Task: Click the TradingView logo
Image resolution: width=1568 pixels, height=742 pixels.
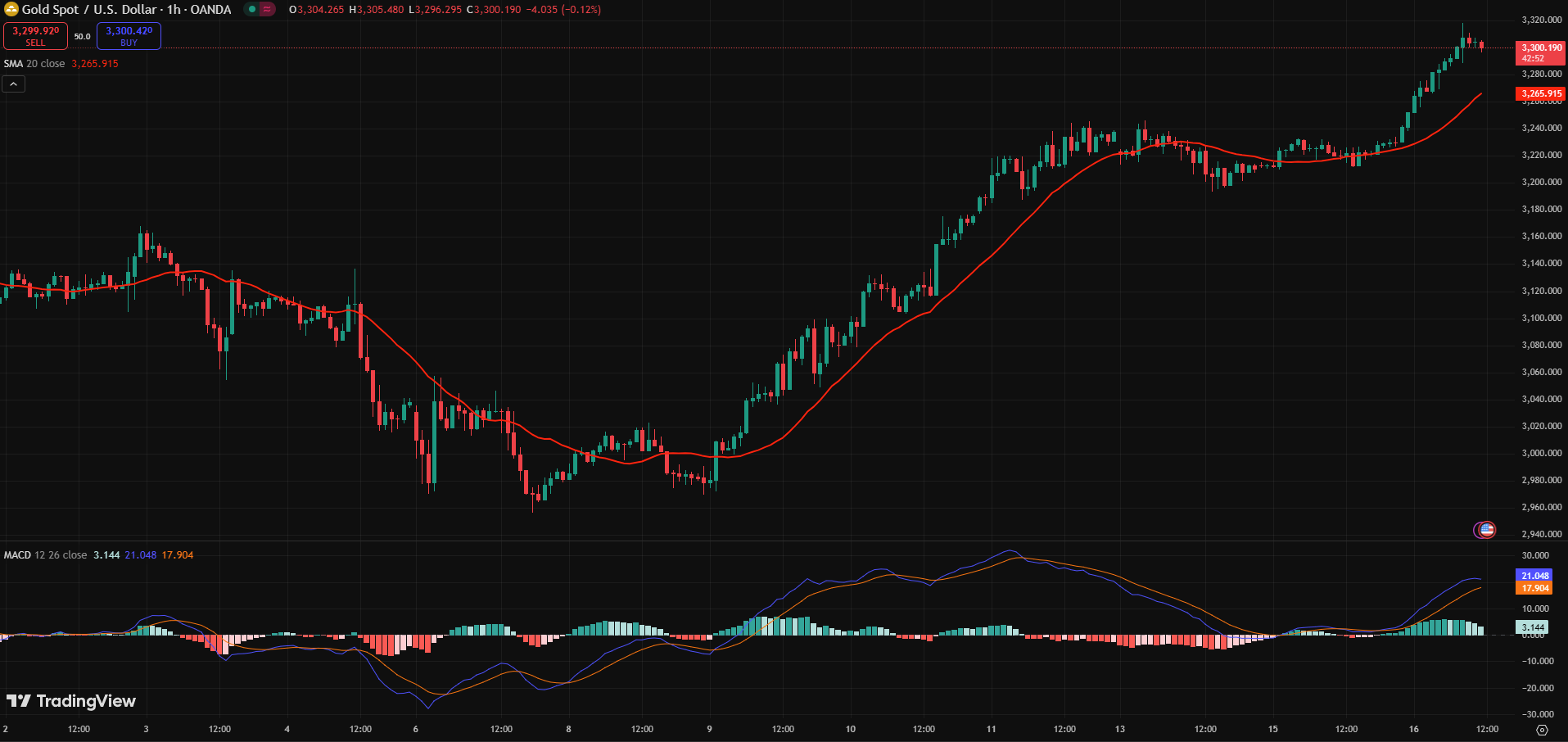Action: [71, 701]
